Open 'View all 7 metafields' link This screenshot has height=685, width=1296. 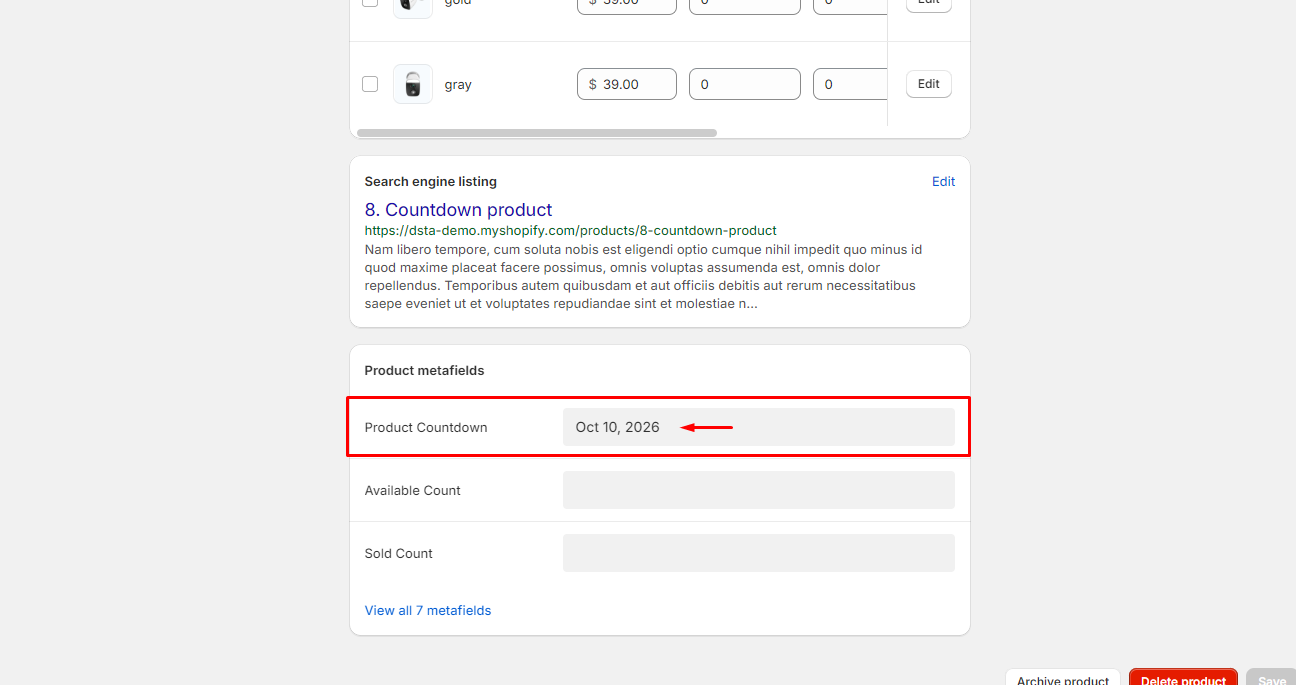tap(428, 610)
